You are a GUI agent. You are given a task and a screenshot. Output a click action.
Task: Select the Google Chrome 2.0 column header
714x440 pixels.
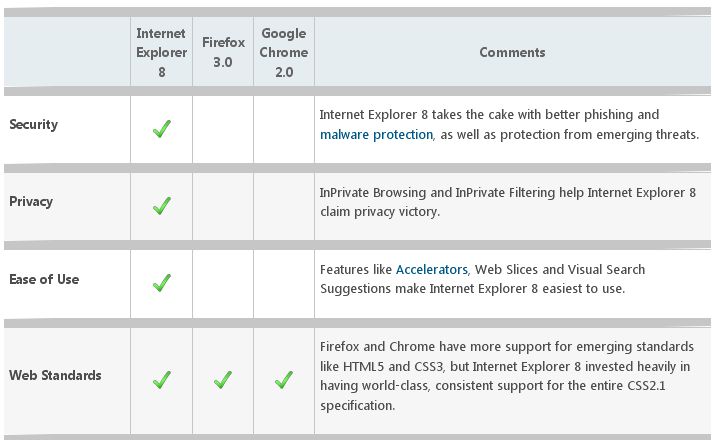[x=284, y=52]
